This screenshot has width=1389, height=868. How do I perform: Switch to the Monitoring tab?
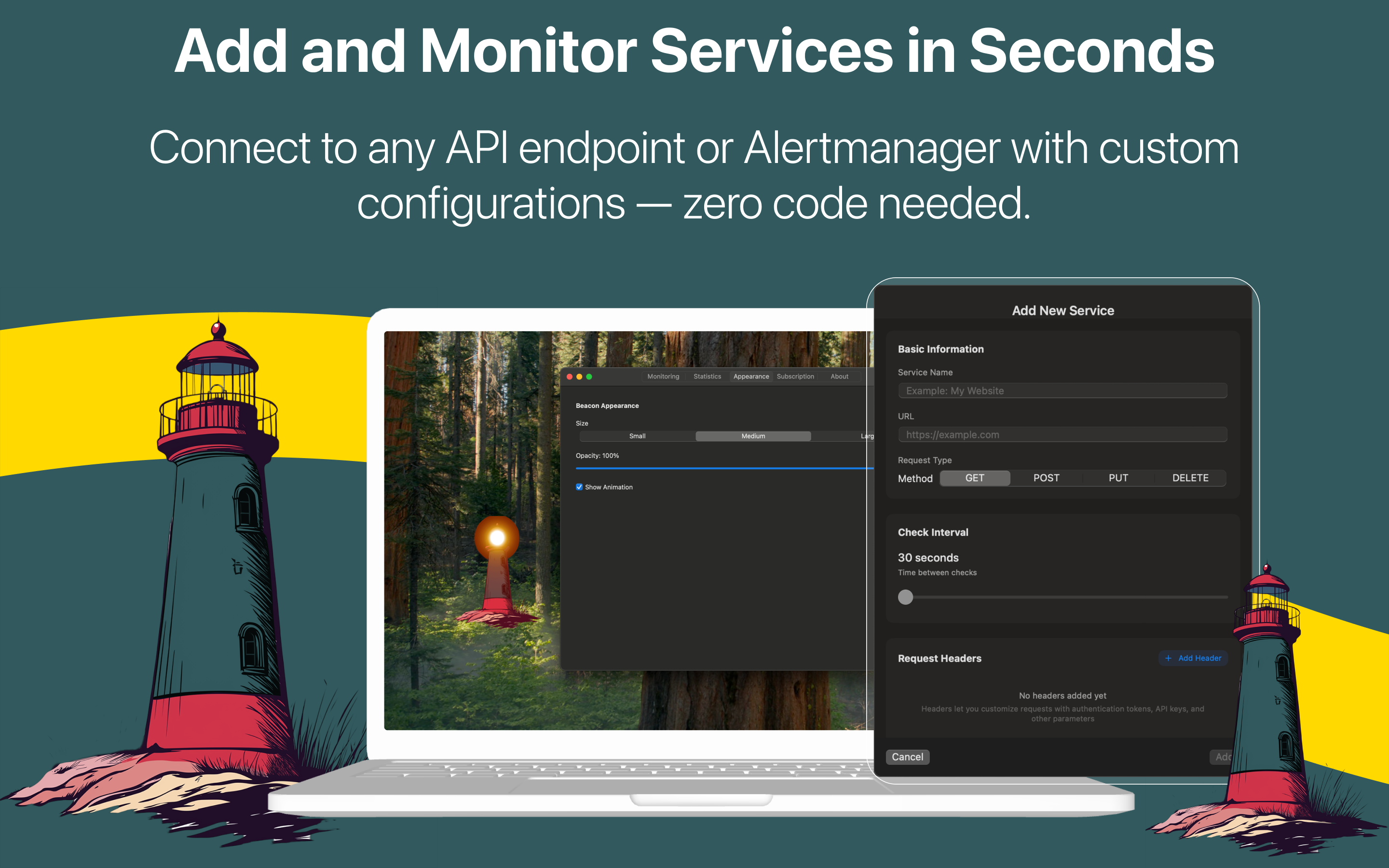663,377
